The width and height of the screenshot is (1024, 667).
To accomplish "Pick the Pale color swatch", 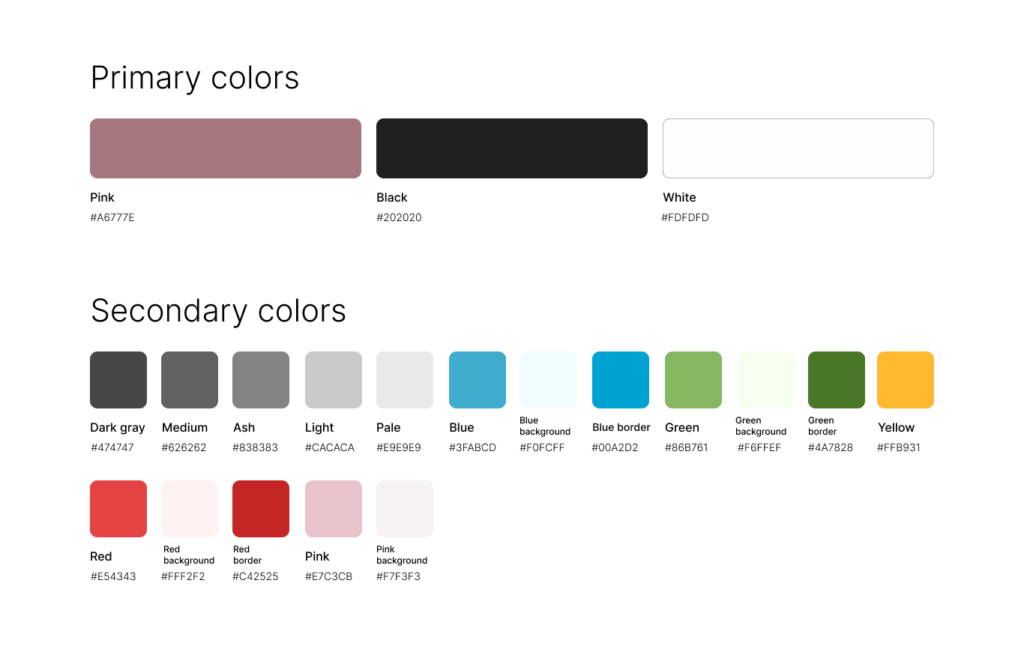I will [405, 380].
